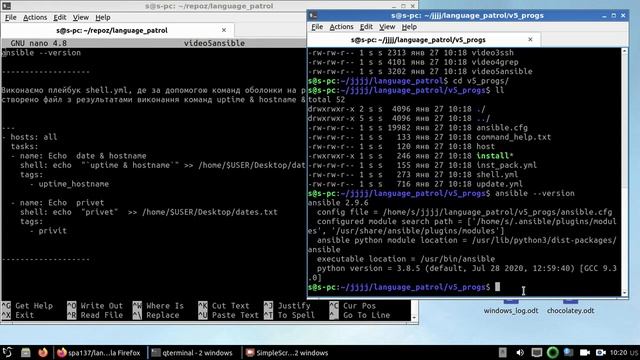Click 'video5ansible' filename in nano header
The height and width of the screenshot is (360, 640).
tap(214, 43)
